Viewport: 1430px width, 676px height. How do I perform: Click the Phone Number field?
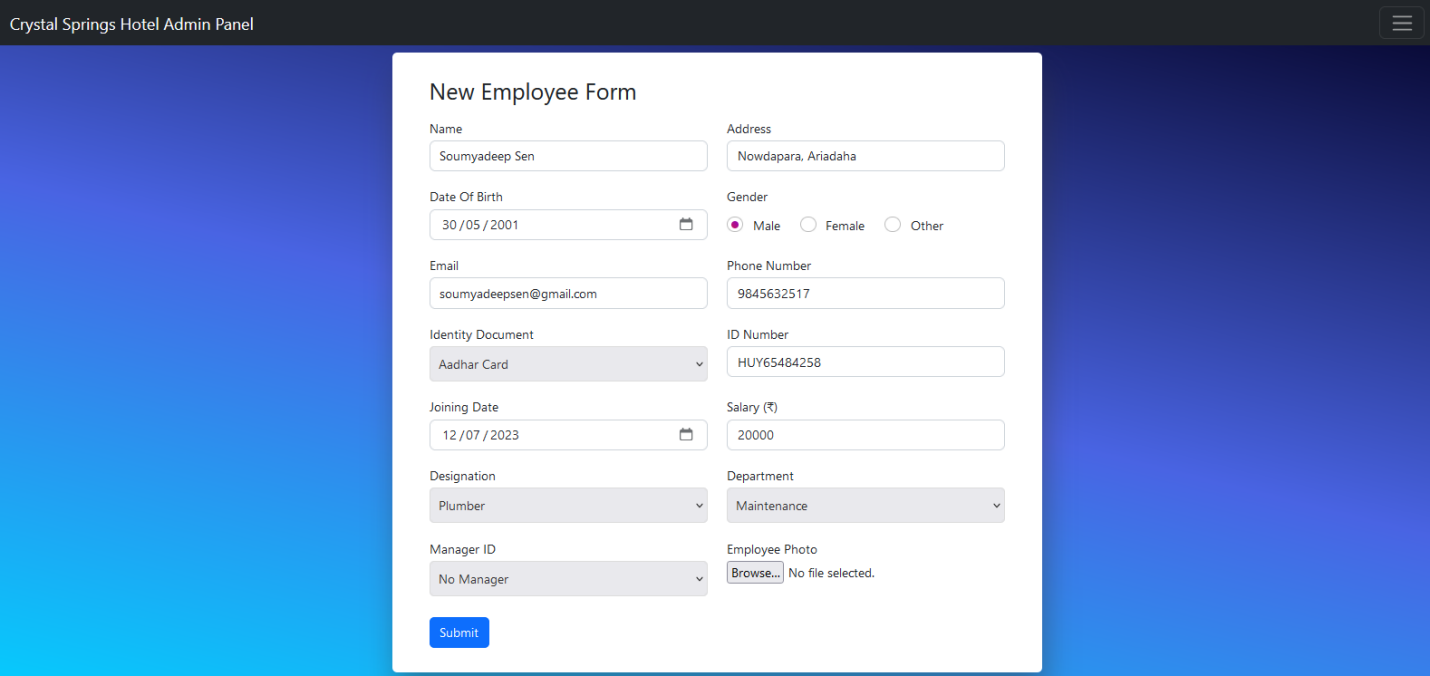(865, 294)
